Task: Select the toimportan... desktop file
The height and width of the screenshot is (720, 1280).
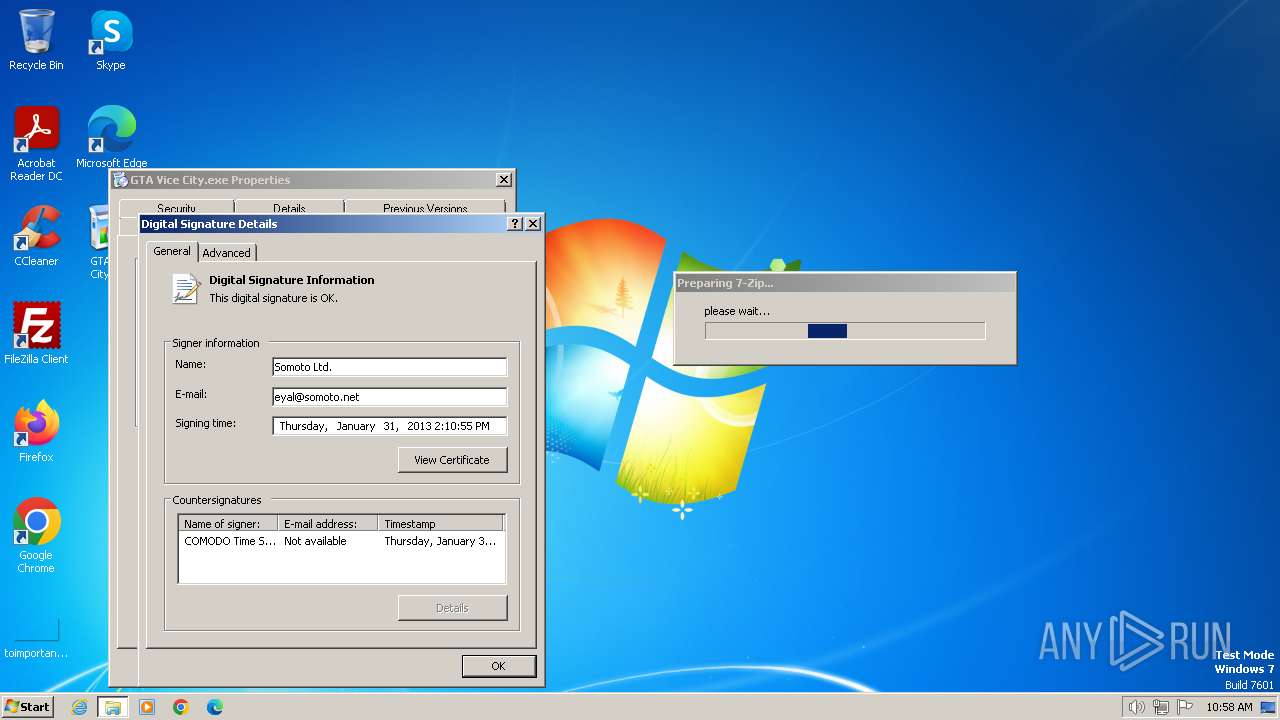Action: tap(36, 638)
